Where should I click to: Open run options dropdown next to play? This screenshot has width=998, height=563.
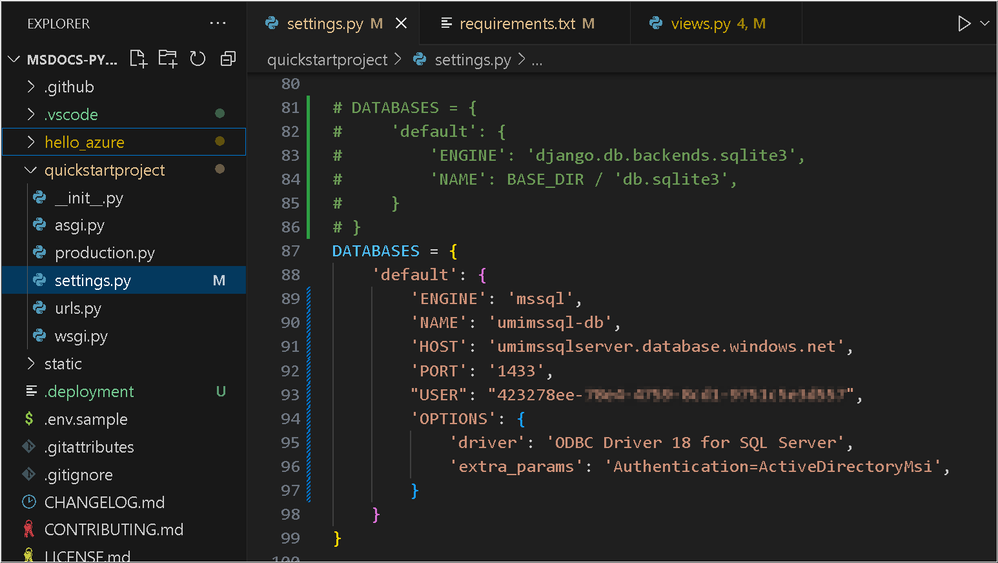(x=985, y=24)
